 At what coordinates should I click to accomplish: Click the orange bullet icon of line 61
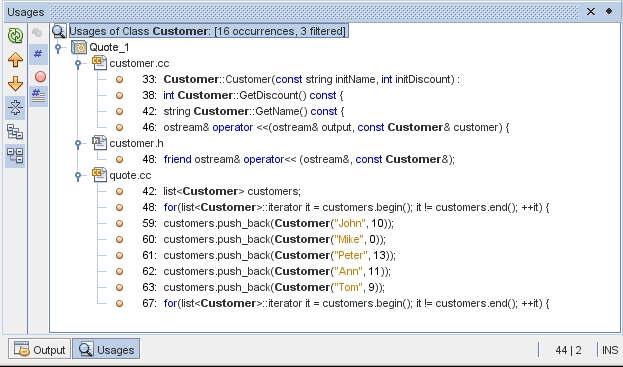[119, 255]
